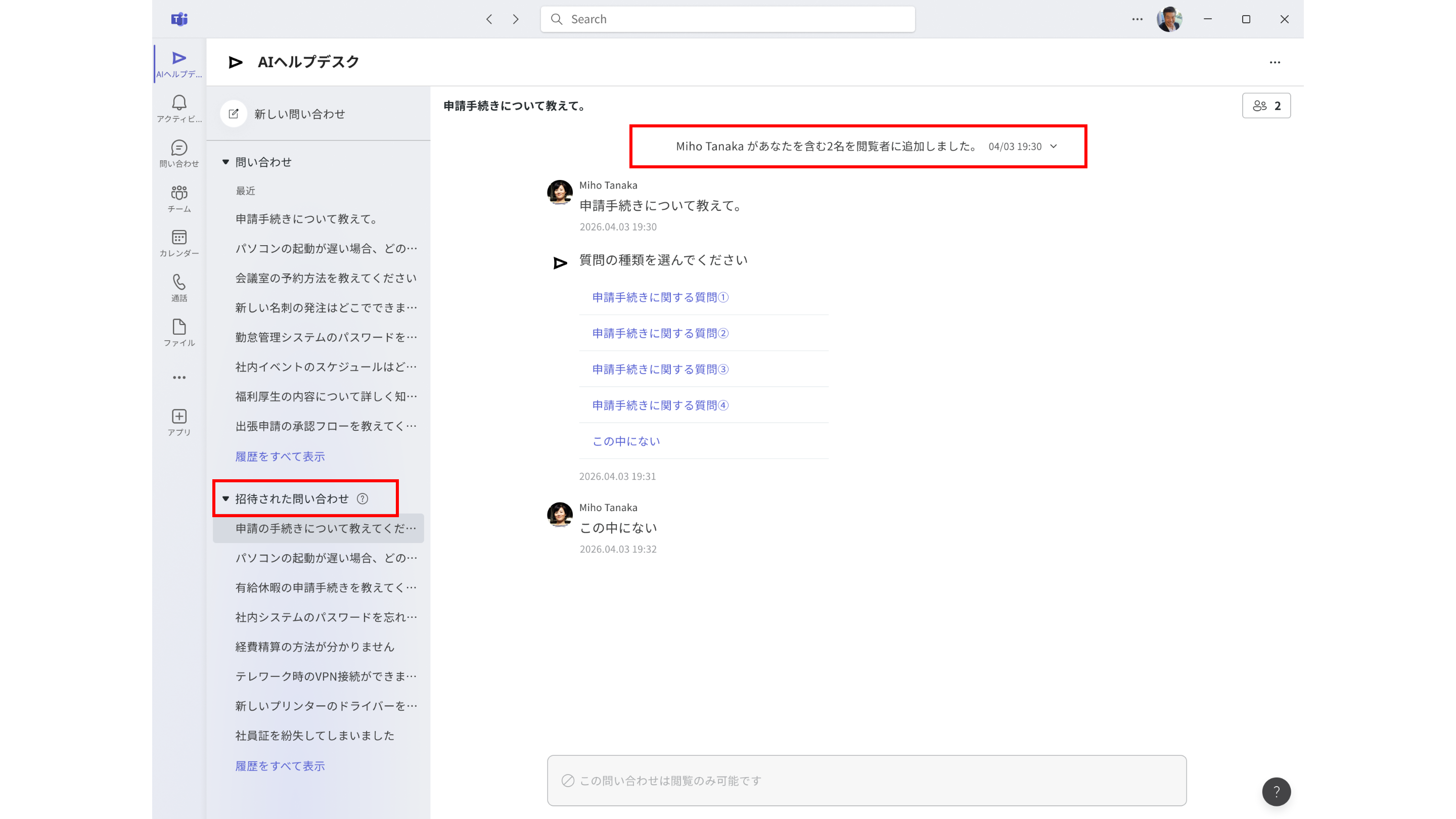Expand the chevron next to 04/03 19:30
The height and width of the screenshot is (819, 1456).
[x=1054, y=147]
